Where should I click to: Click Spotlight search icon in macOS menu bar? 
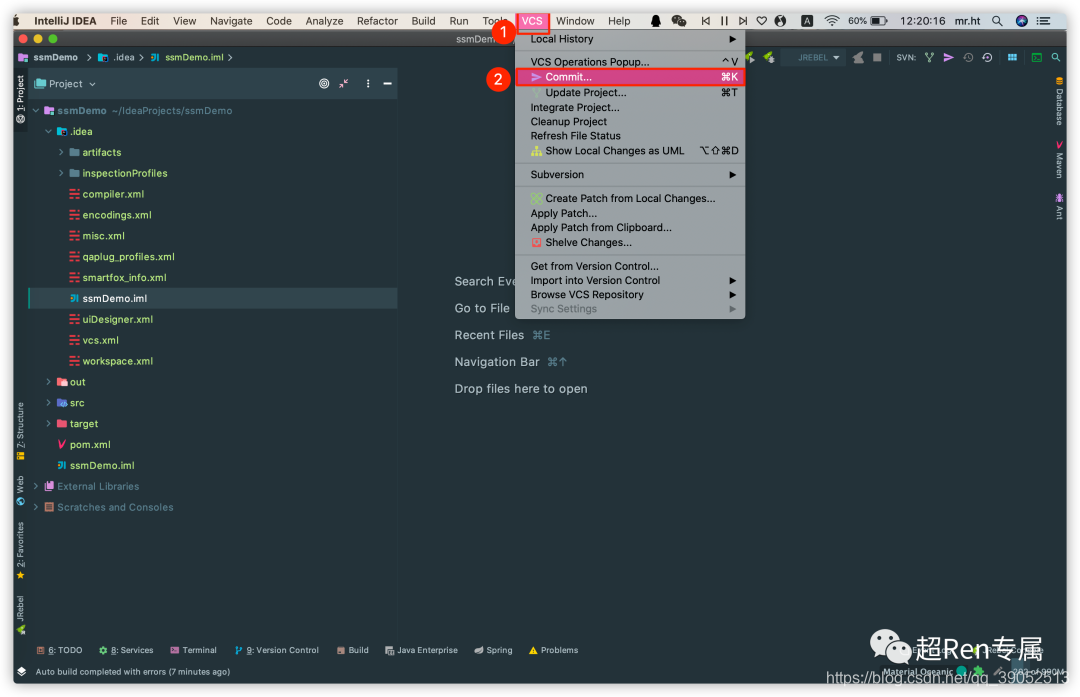point(997,21)
